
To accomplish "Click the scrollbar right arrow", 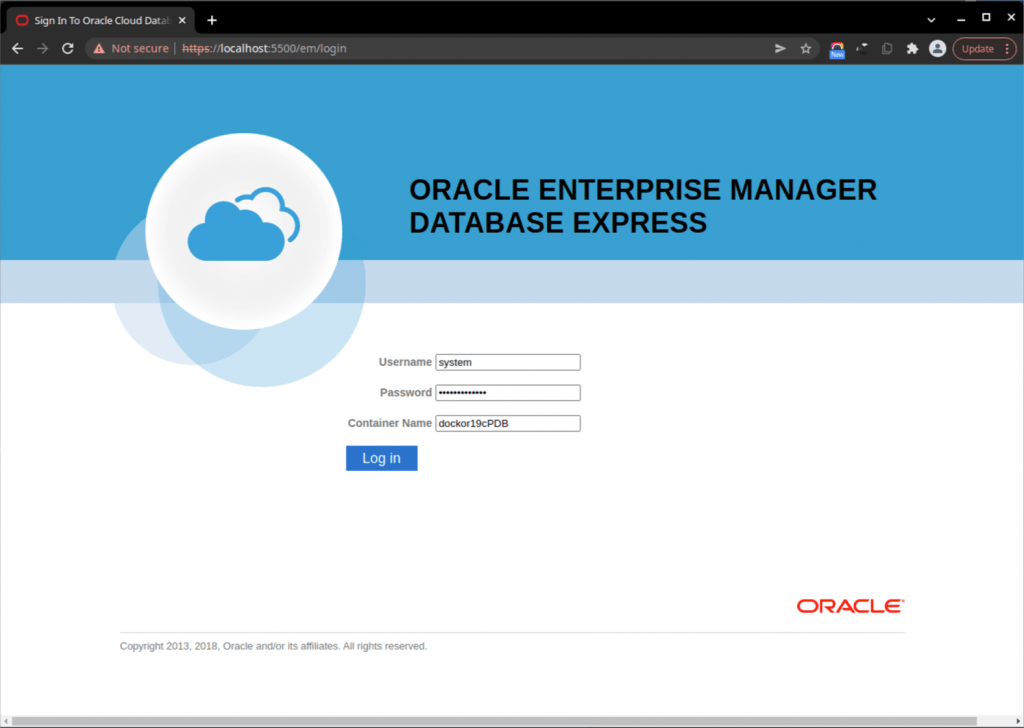I will click(x=1017, y=721).
